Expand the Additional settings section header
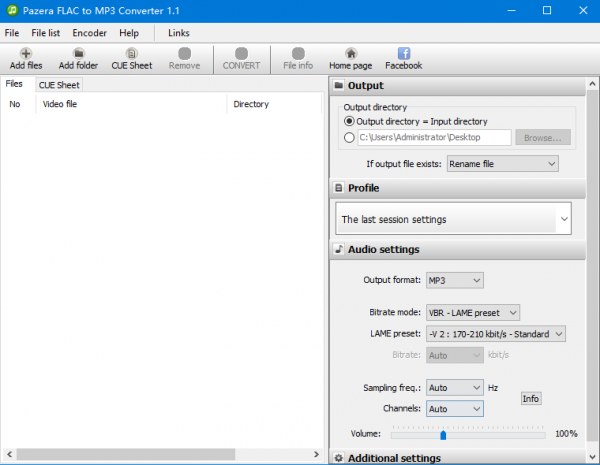This screenshot has height=465, width=600. point(457,458)
